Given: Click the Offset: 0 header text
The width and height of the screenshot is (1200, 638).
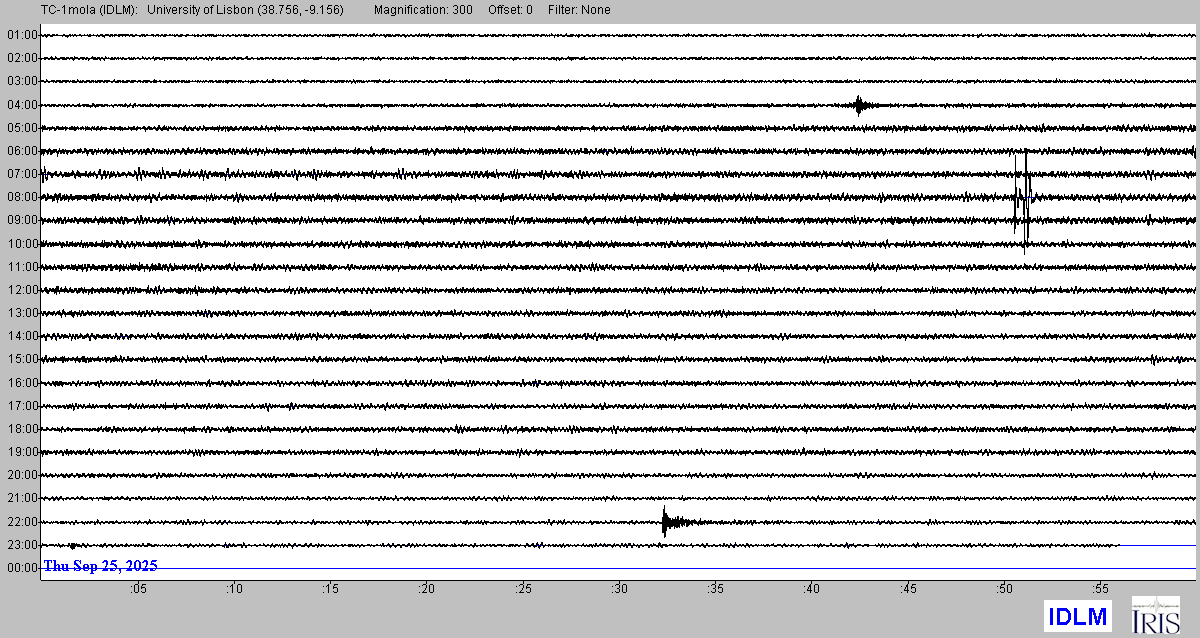Looking at the screenshot, I should [510, 10].
